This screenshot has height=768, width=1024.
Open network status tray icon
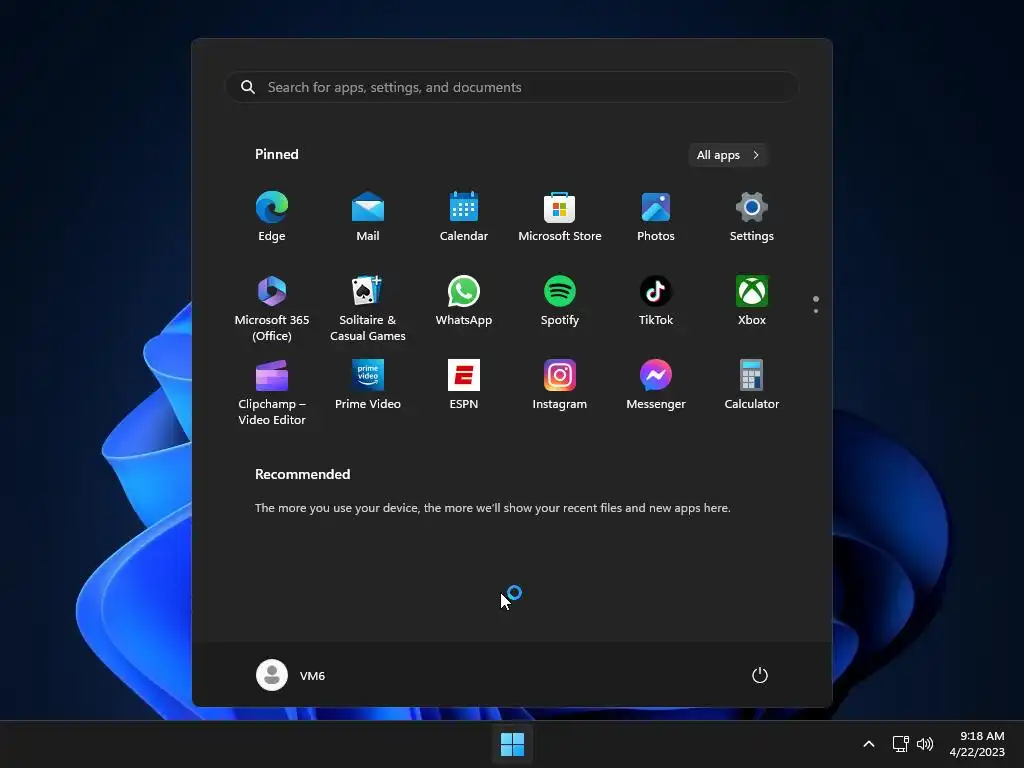(x=901, y=744)
